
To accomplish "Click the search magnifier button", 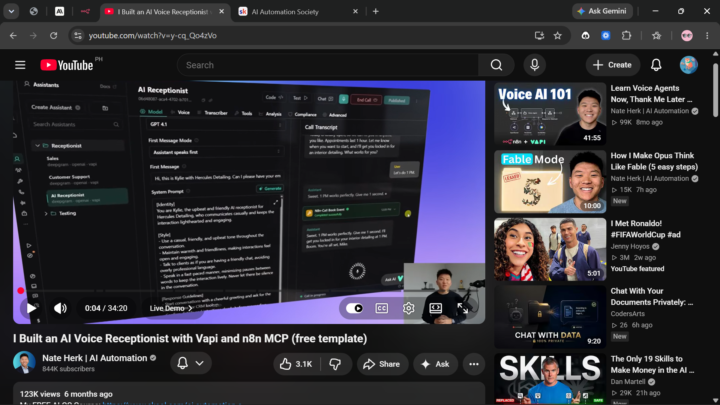I will (496, 65).
